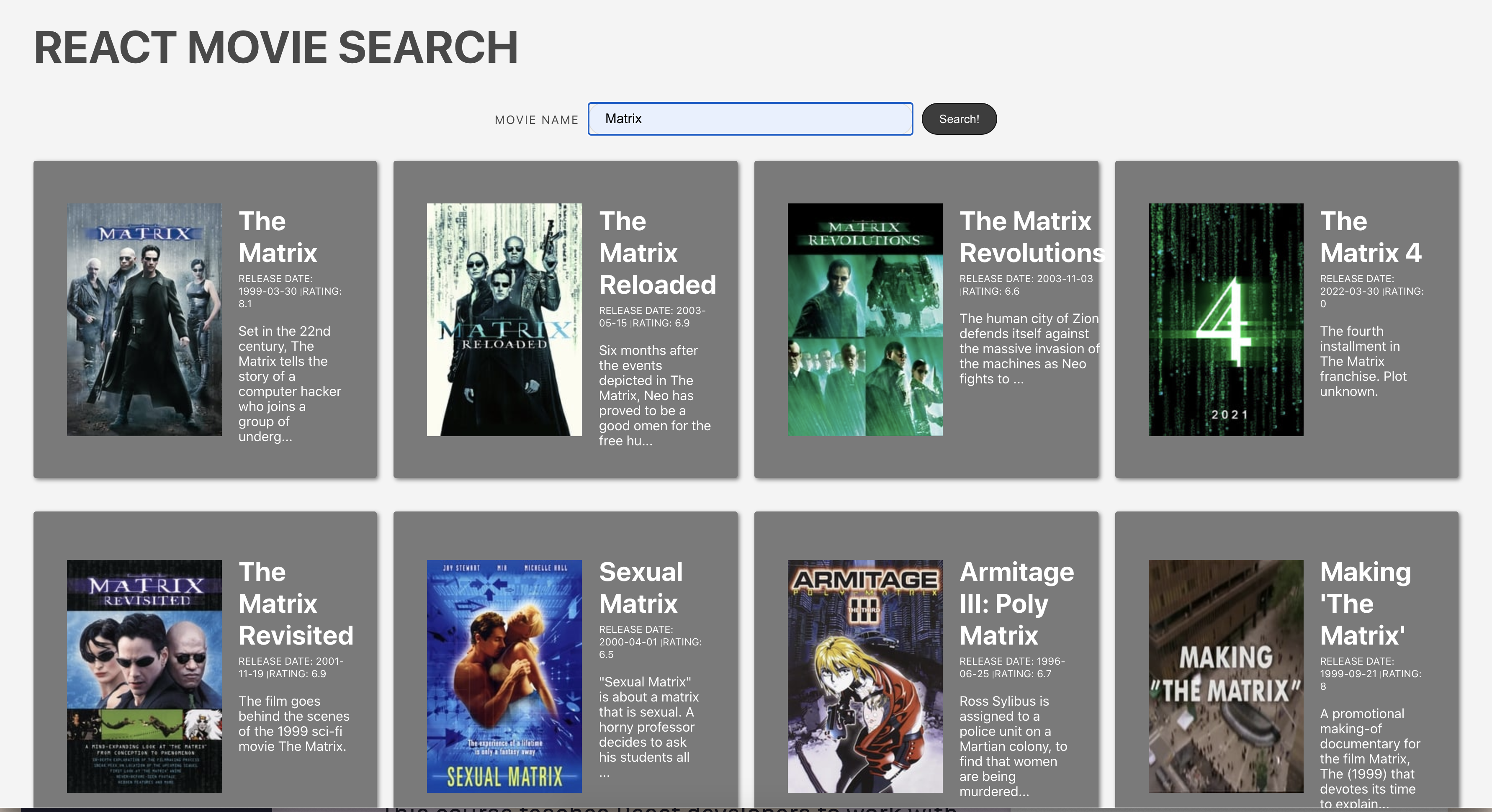The width and height of the screenshot is (1492, 812).
Task: Click release date 2001-11-19 rating 6.9
Action: pos(291,667)
